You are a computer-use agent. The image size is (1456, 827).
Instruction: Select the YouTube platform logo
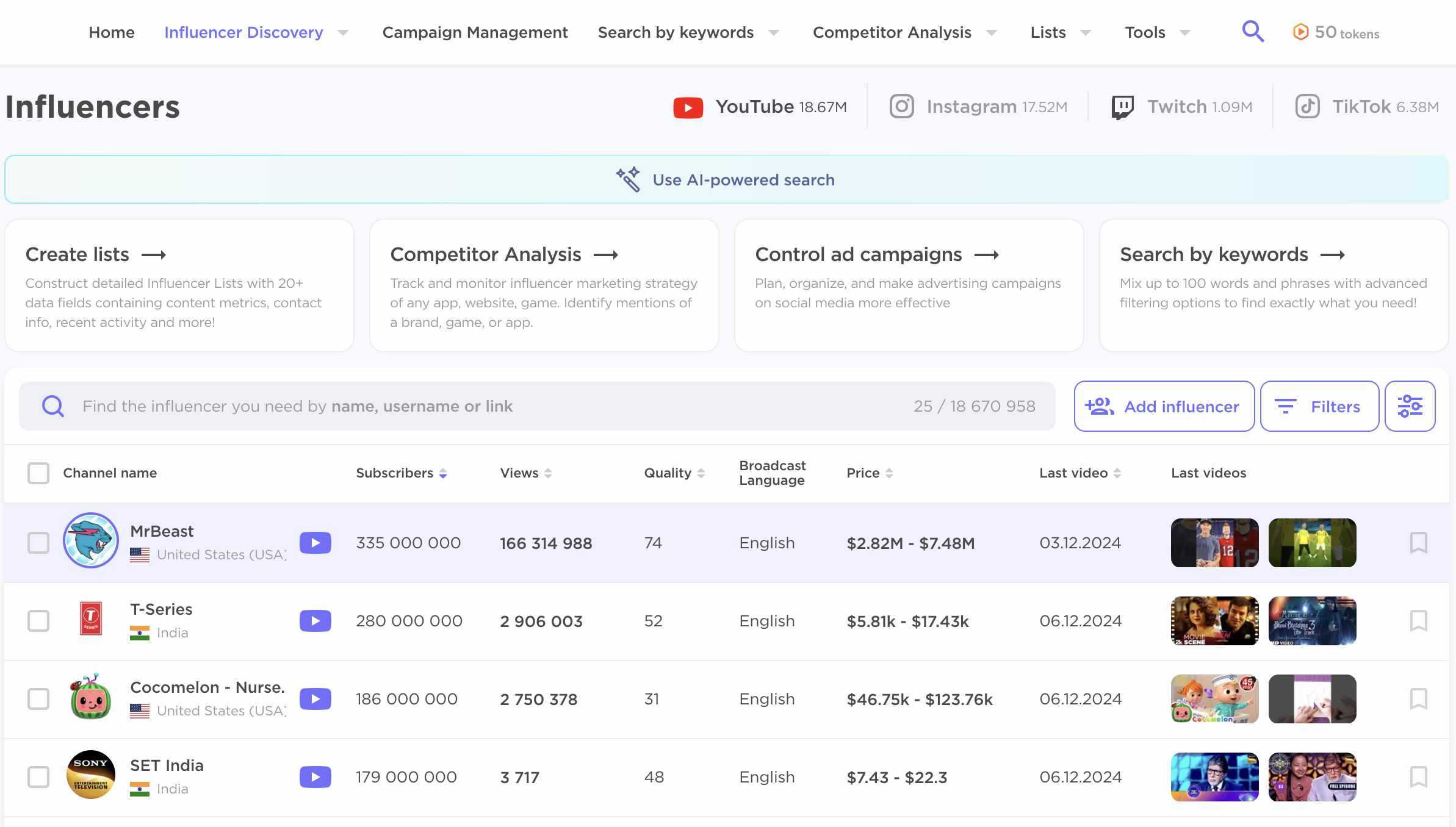point(688,107)
